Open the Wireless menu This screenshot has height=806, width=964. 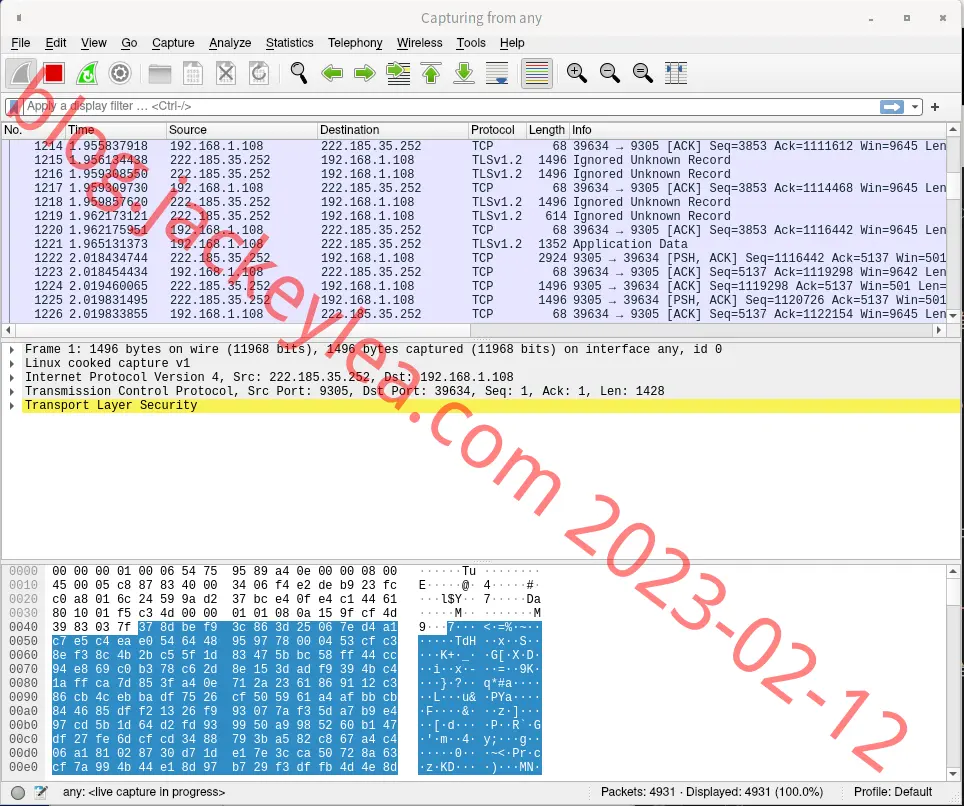[x=419, y=43]
